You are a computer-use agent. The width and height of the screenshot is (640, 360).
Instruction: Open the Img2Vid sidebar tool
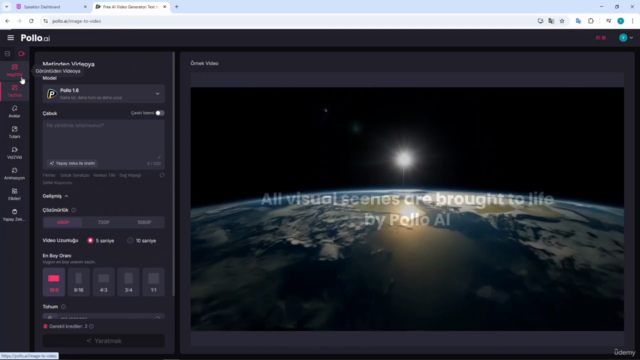(x=15, y=70)
